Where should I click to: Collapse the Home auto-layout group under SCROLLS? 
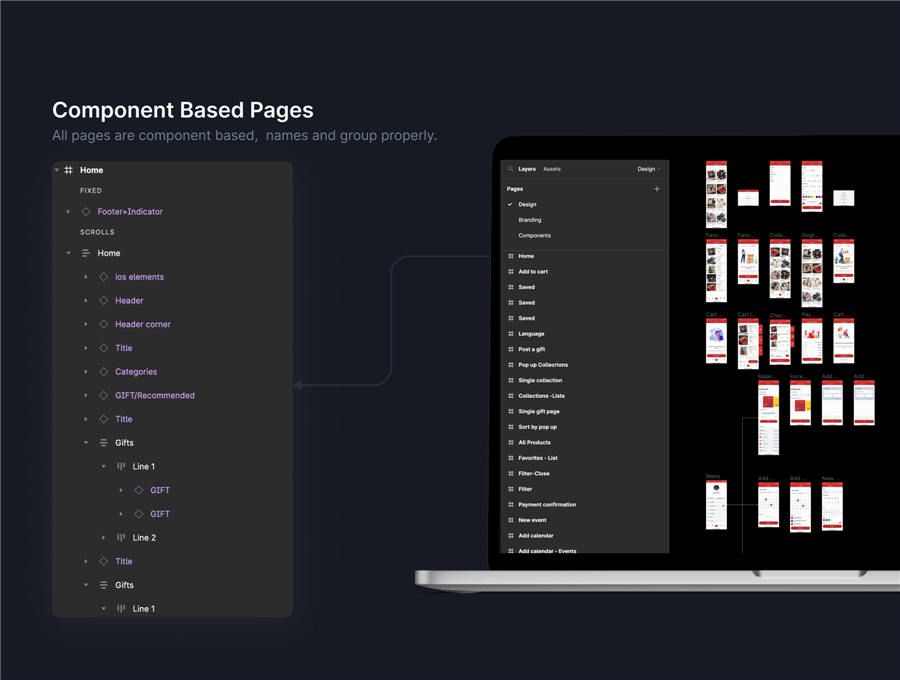pos(68,253)
